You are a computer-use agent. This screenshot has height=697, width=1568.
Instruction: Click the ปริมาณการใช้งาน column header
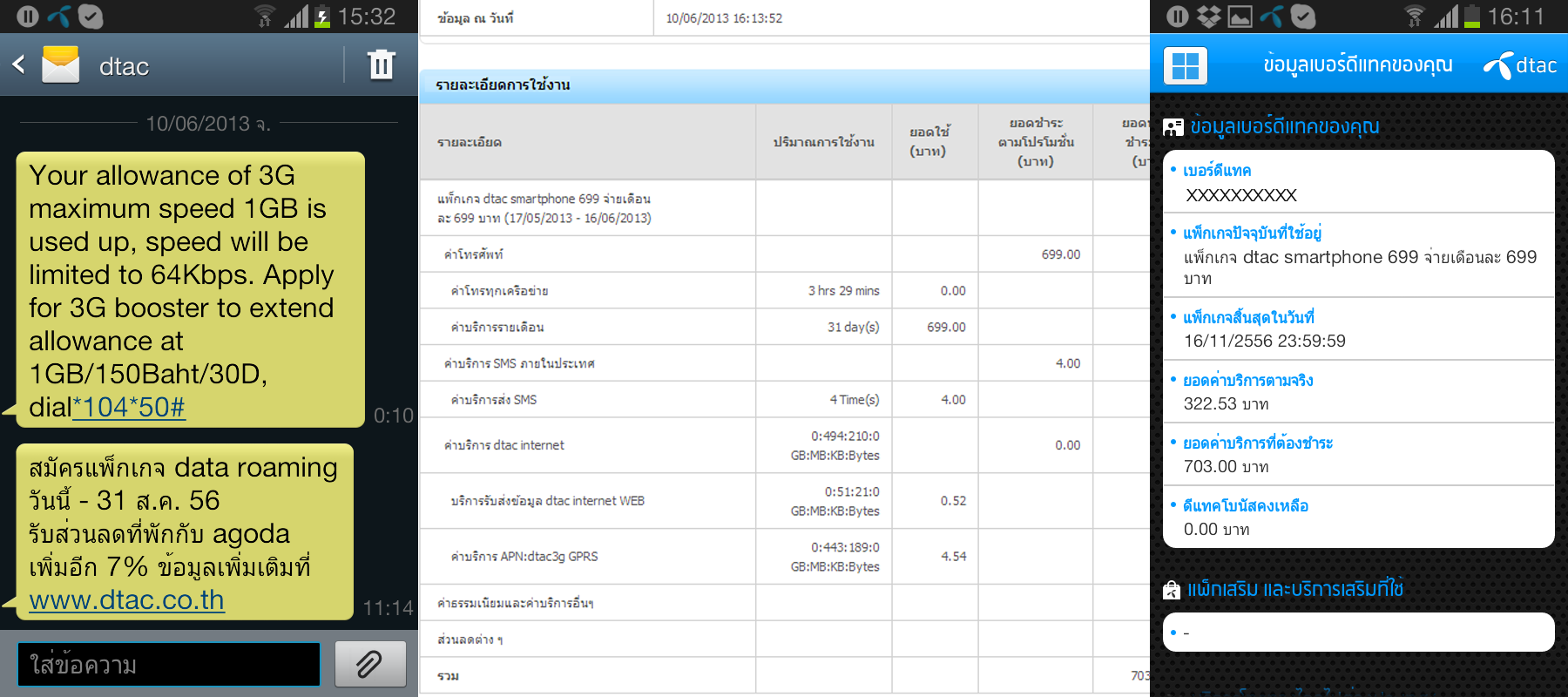coord(824,142)
